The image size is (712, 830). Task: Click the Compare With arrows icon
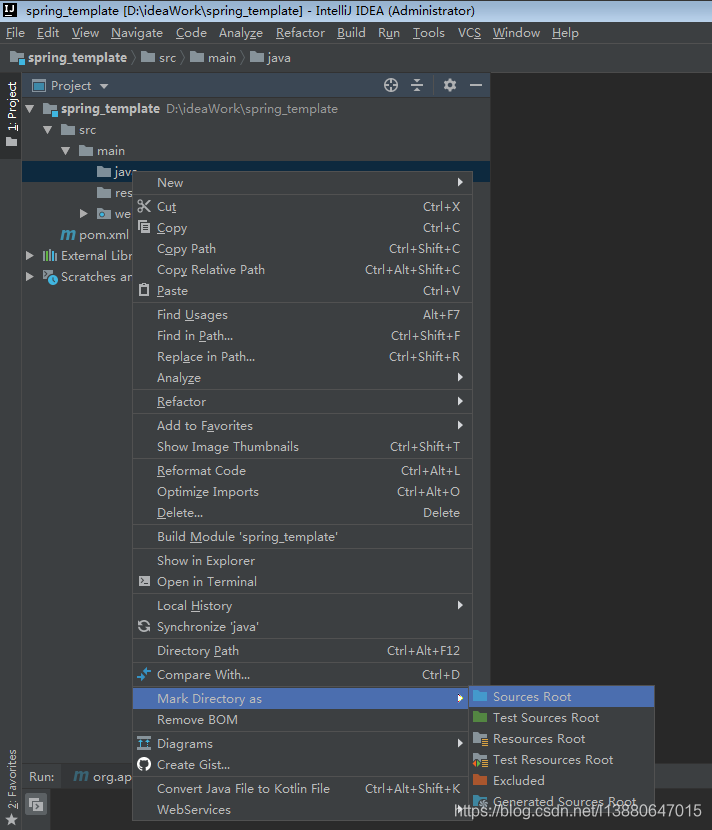pyautogui.click(x=144, y=674)
